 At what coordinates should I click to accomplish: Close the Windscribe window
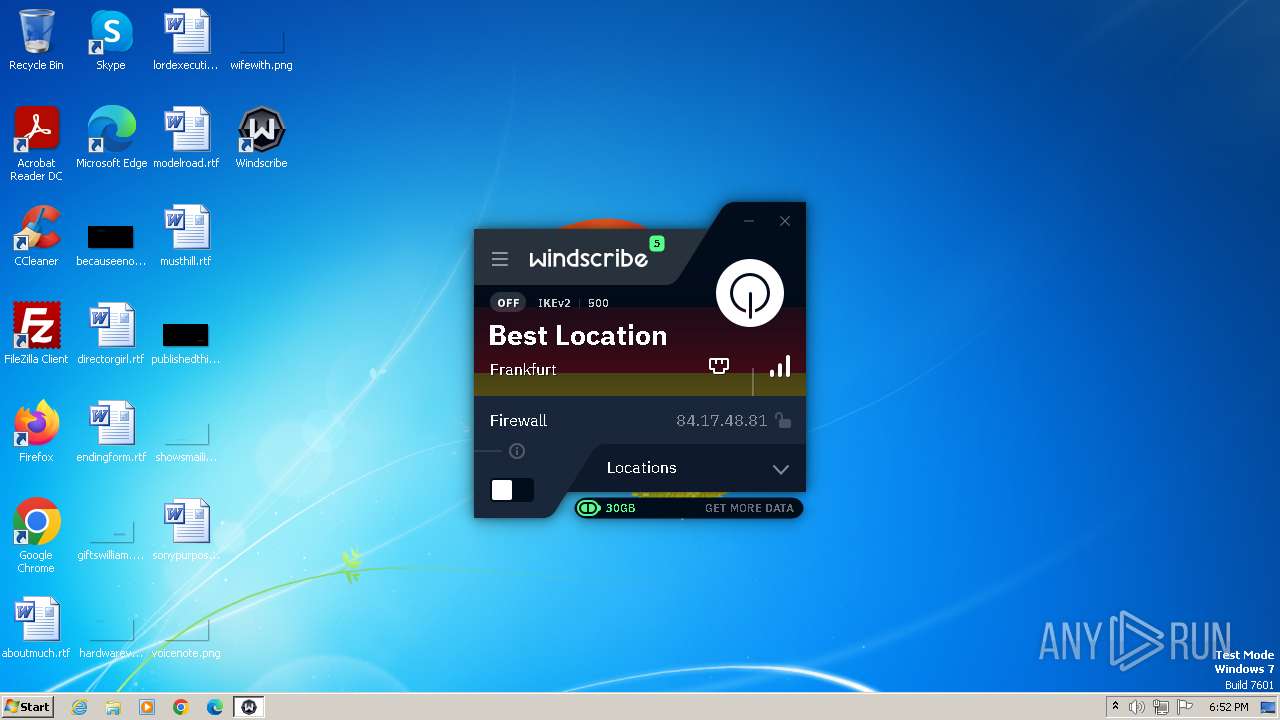(785, 221)
